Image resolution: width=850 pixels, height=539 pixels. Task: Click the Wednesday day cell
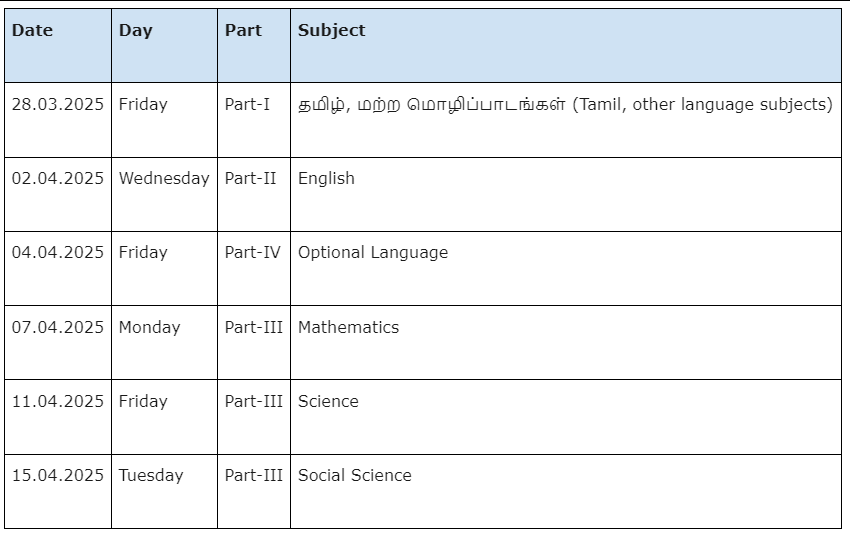point(164,195)
